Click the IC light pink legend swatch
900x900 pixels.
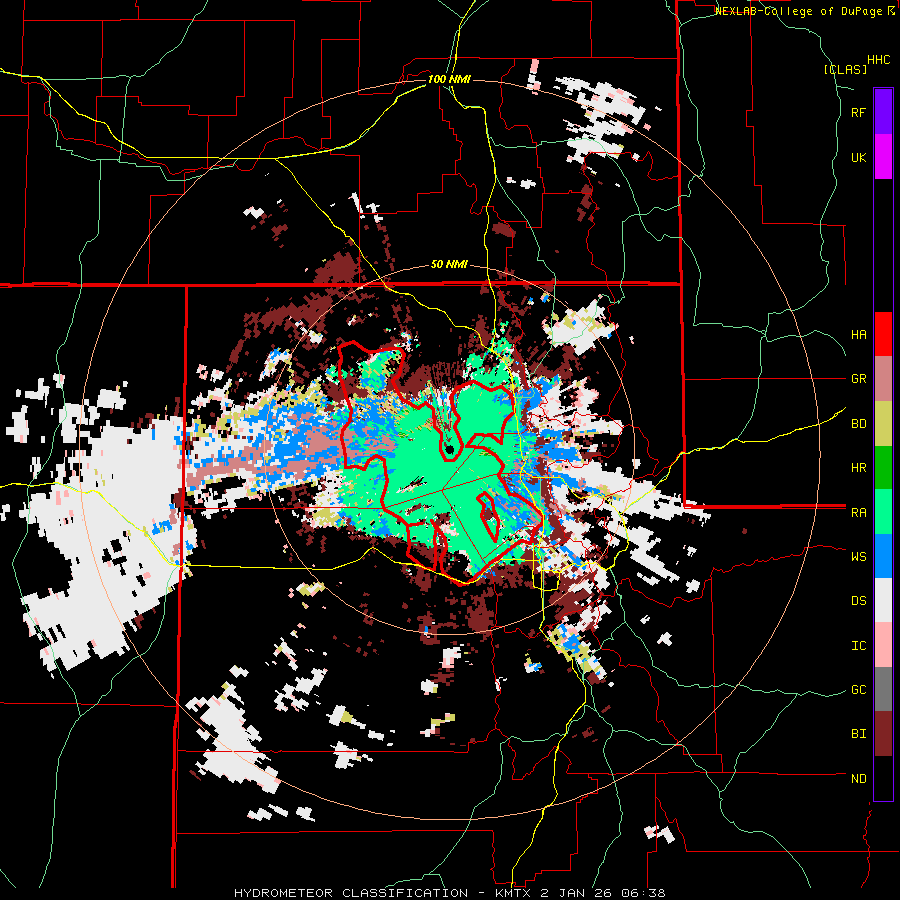tap(883, 645)
